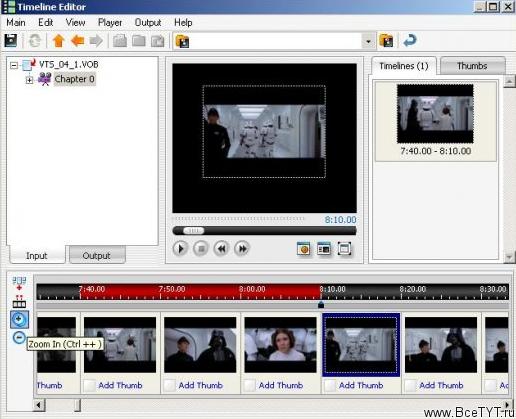Click the filmstrip split icon beside the ruler
The width and height of the screenshot is (516, 419).
coord(19,301)
